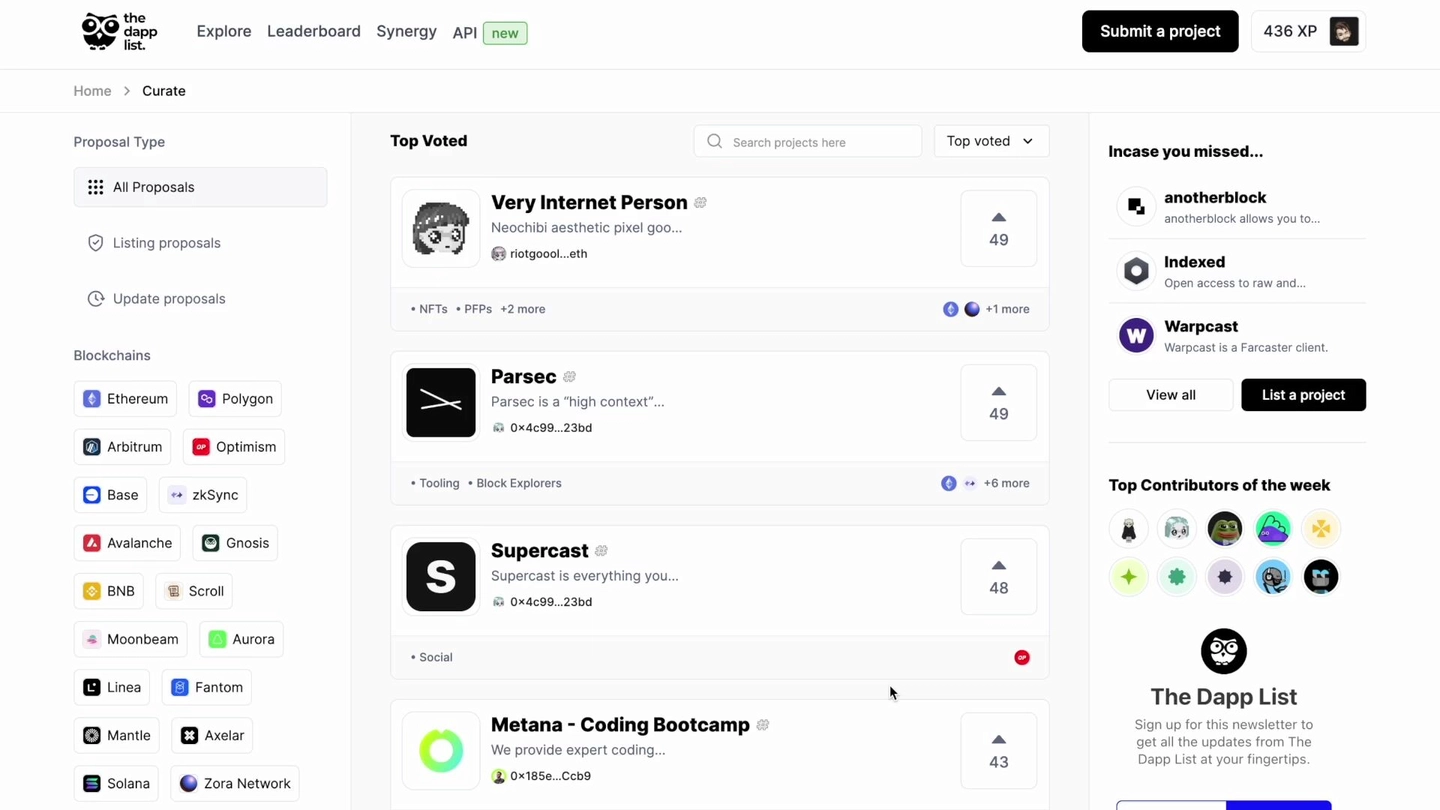Go to Home breadcrumb
This screenshot has height=810, width=1440.
coord(92,91)
